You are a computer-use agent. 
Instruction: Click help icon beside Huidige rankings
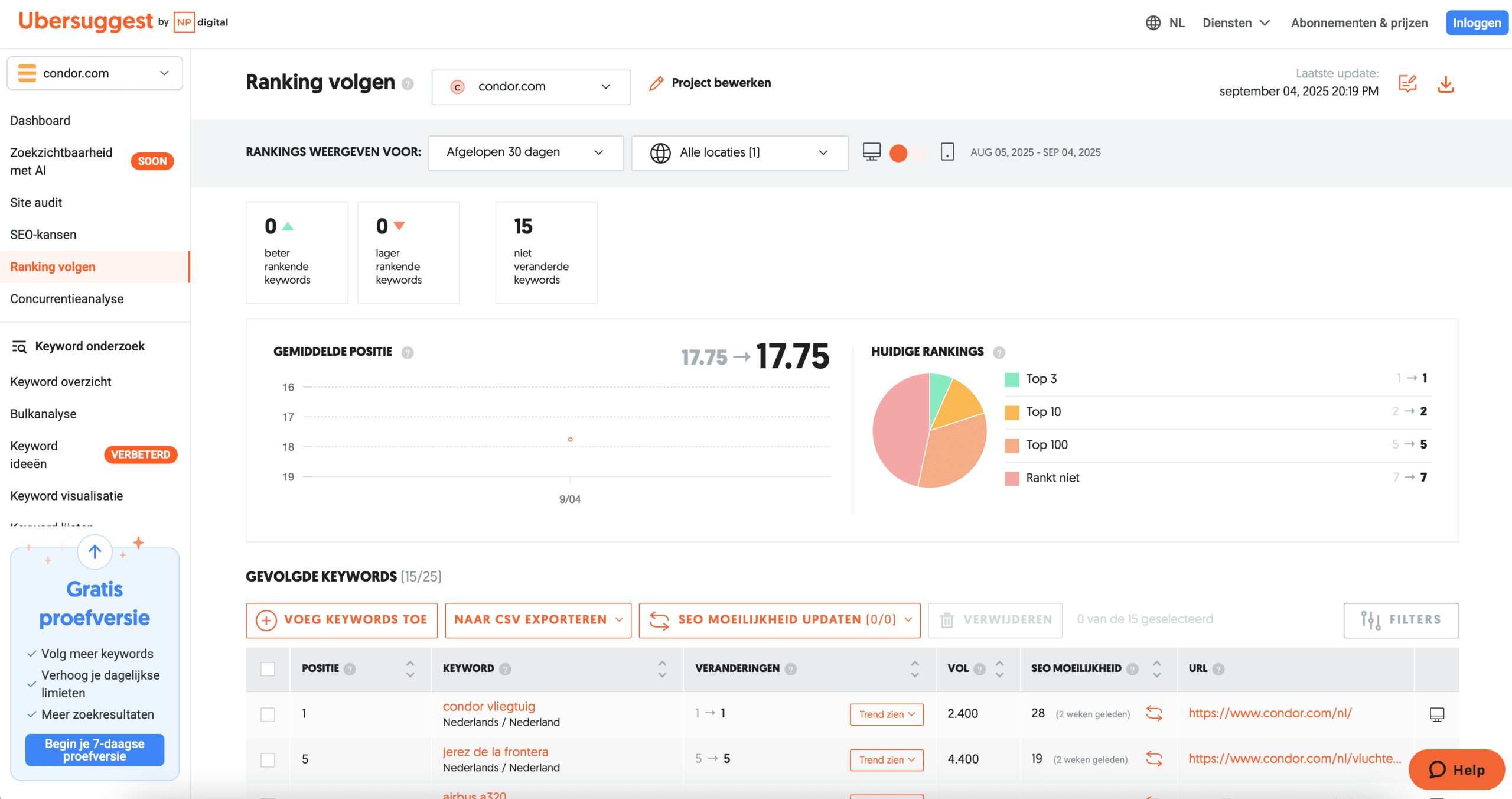999,352
